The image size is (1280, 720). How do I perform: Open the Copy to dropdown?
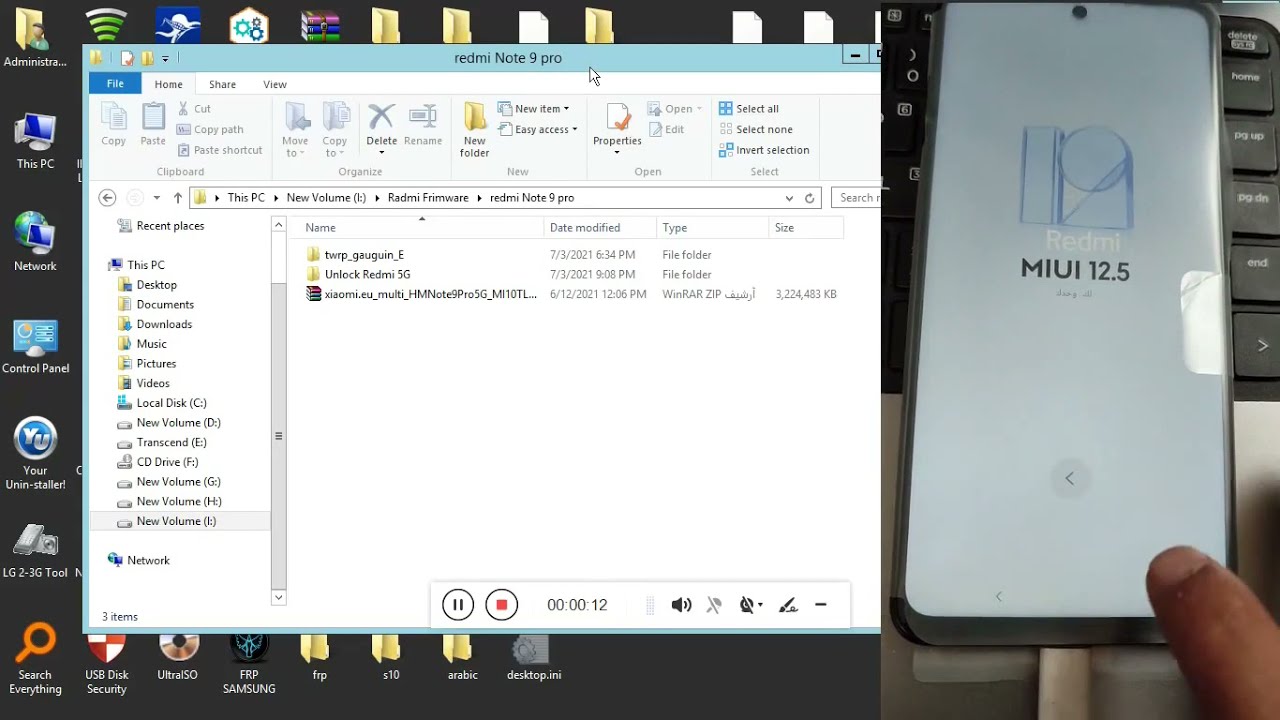[x=335, y=130]
